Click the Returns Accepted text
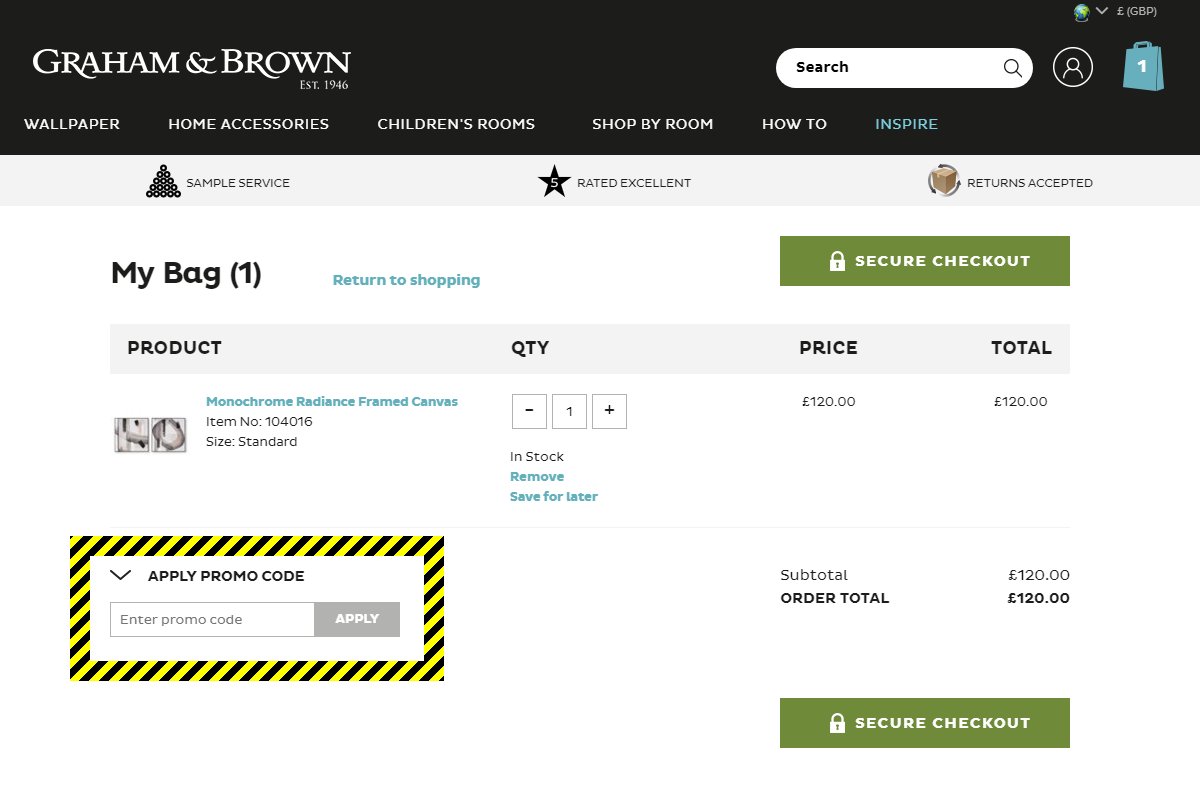This screenshot has height=800, width=1200. pyautogui.click(x=1030, y=183)
